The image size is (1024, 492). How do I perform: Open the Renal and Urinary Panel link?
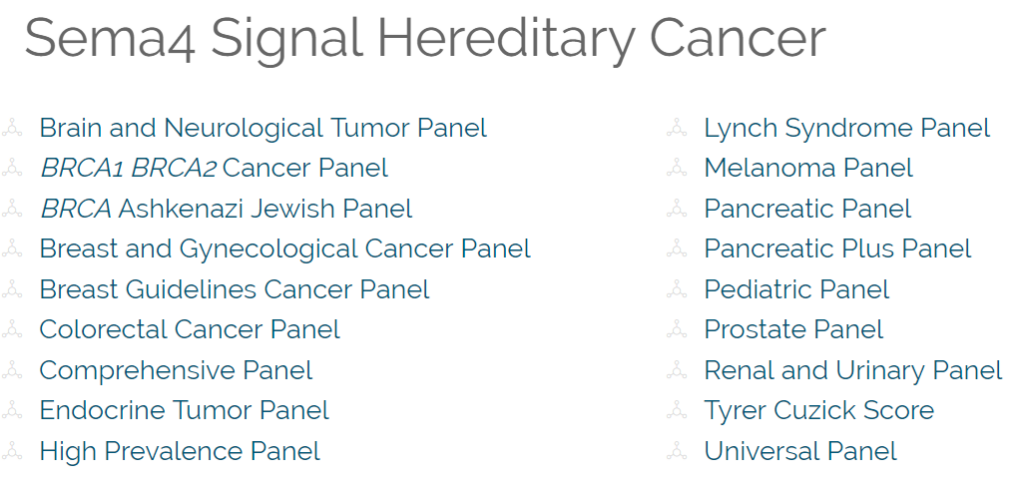coord(853,370)
